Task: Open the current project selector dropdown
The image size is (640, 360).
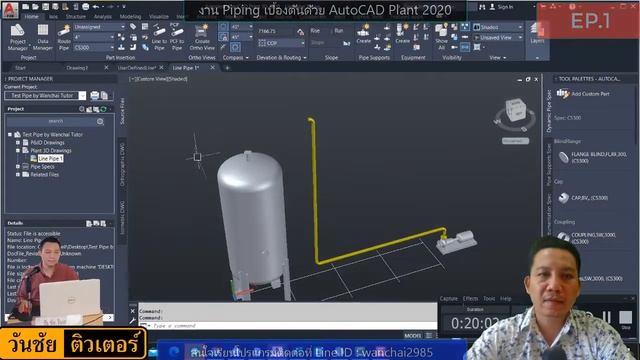Action: pyautogui.click(x=82, y=96)
